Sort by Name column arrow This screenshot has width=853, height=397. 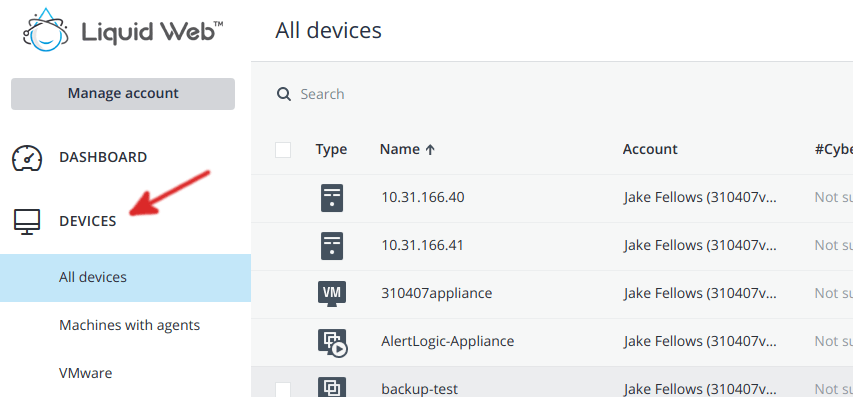click(x=430, y=150)
